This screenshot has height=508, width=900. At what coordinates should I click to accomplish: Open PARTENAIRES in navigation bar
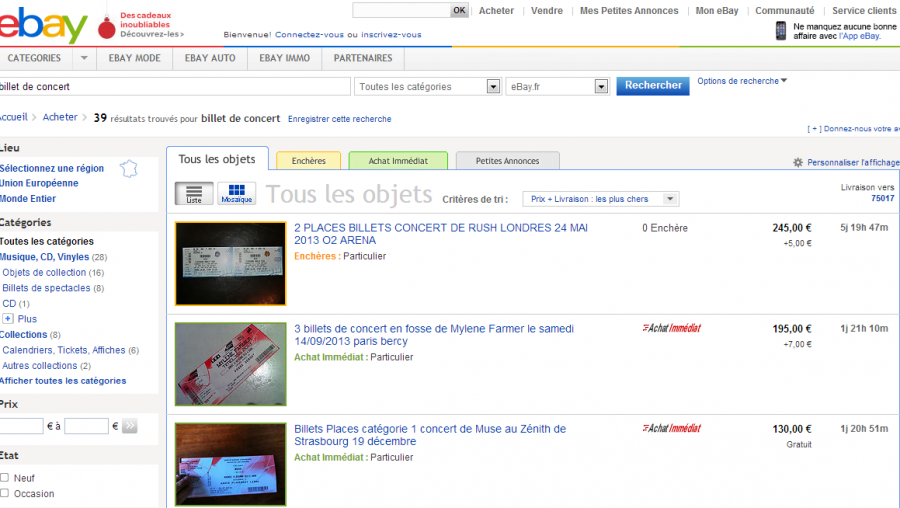click(363, 58)
